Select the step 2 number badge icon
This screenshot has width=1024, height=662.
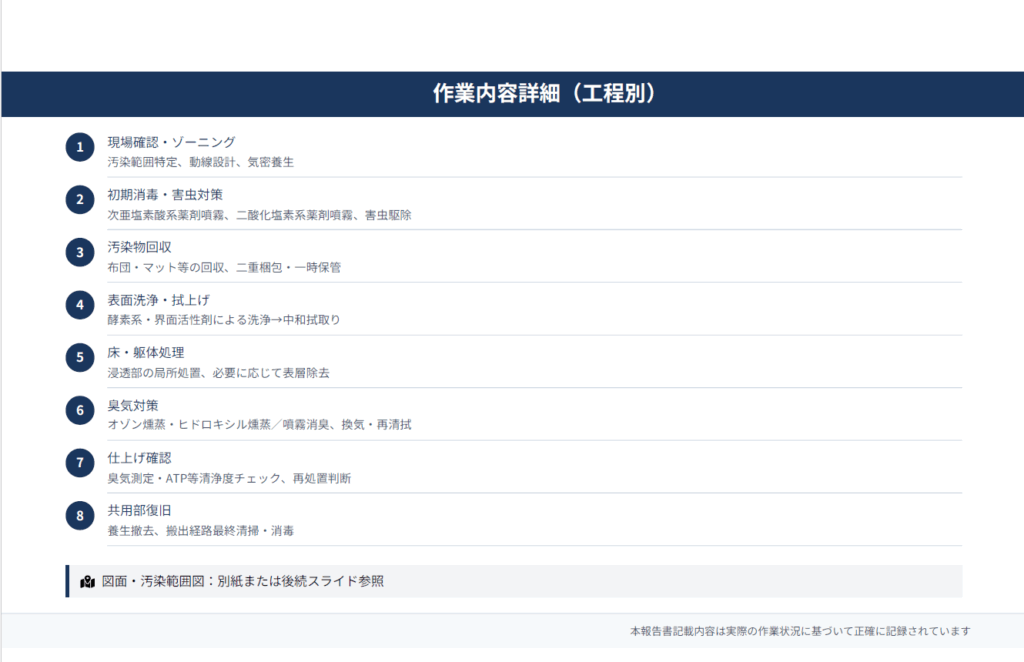pos(79,199)
